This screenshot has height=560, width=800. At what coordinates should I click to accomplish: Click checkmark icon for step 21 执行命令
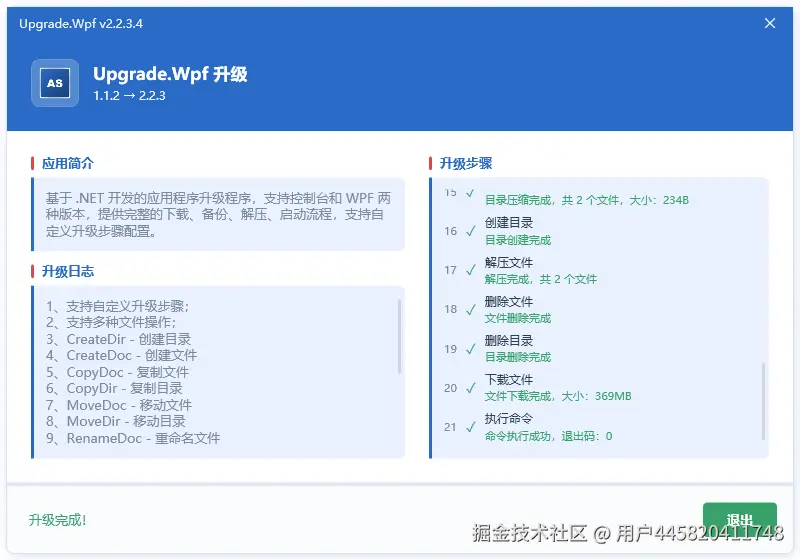[470, 427]
